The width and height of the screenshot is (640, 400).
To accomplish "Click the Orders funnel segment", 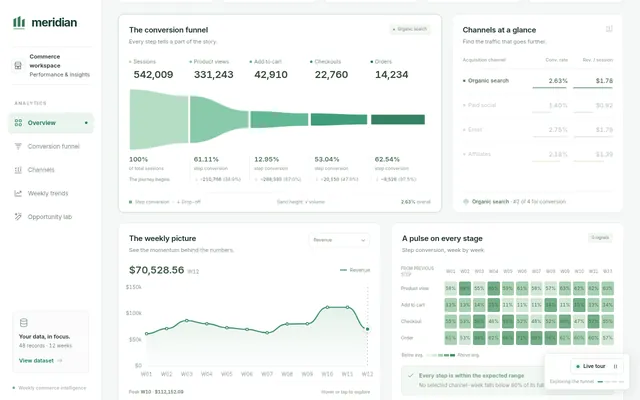I will pos(398,119).
